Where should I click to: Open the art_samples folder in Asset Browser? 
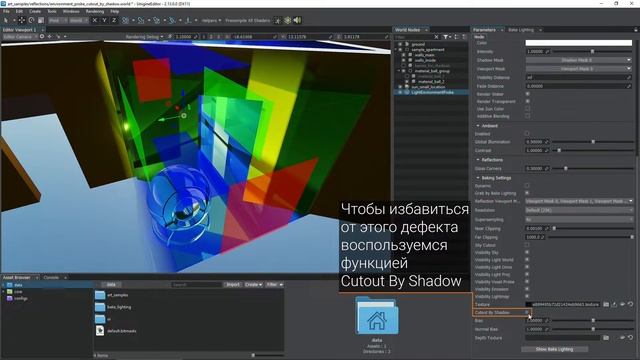pyautogui.click(x=112, y=295)
